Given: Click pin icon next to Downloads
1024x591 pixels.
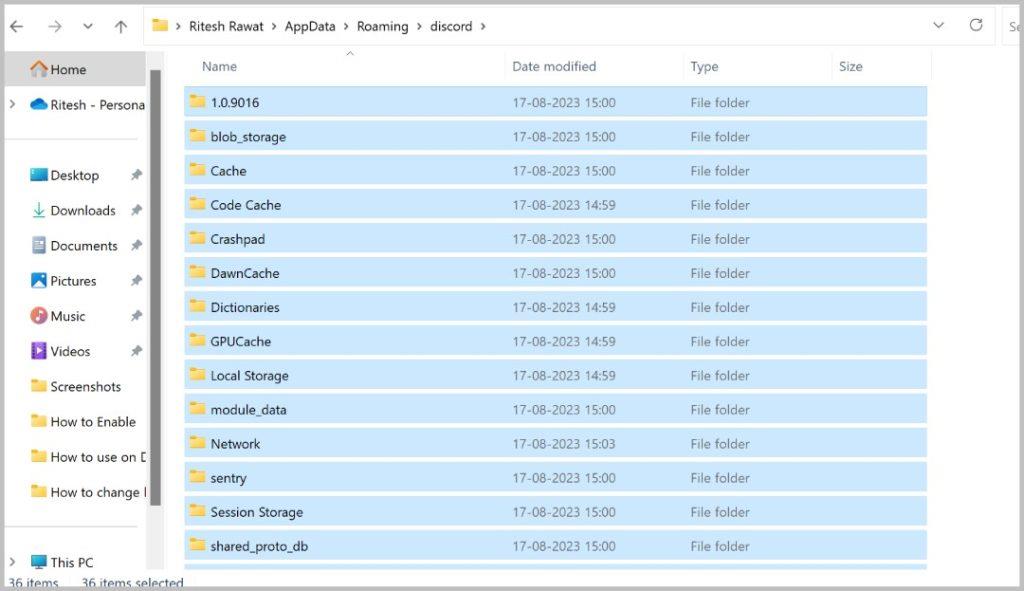Looking at the screenshot, I should (x=136, y=210).
